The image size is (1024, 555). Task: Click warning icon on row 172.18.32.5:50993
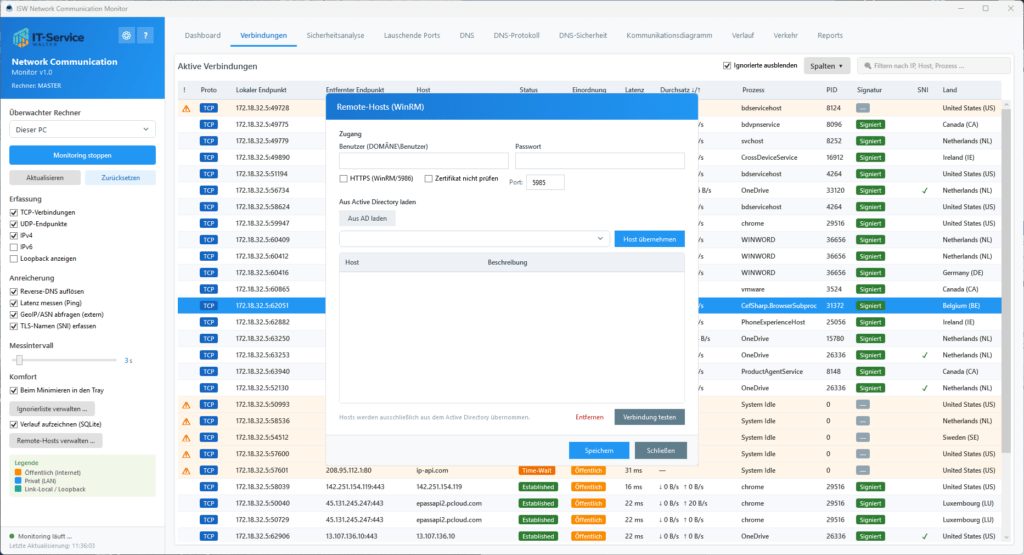[186, 405]
